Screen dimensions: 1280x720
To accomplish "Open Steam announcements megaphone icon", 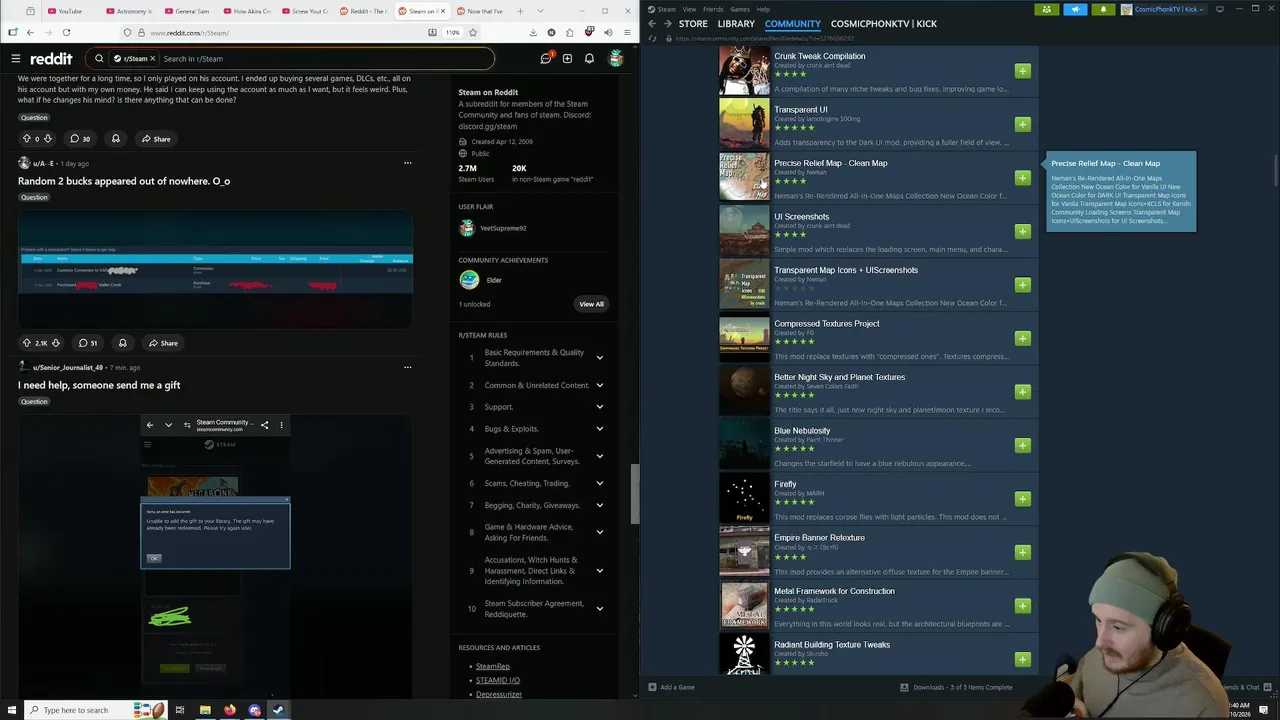I will point(1075,9).
